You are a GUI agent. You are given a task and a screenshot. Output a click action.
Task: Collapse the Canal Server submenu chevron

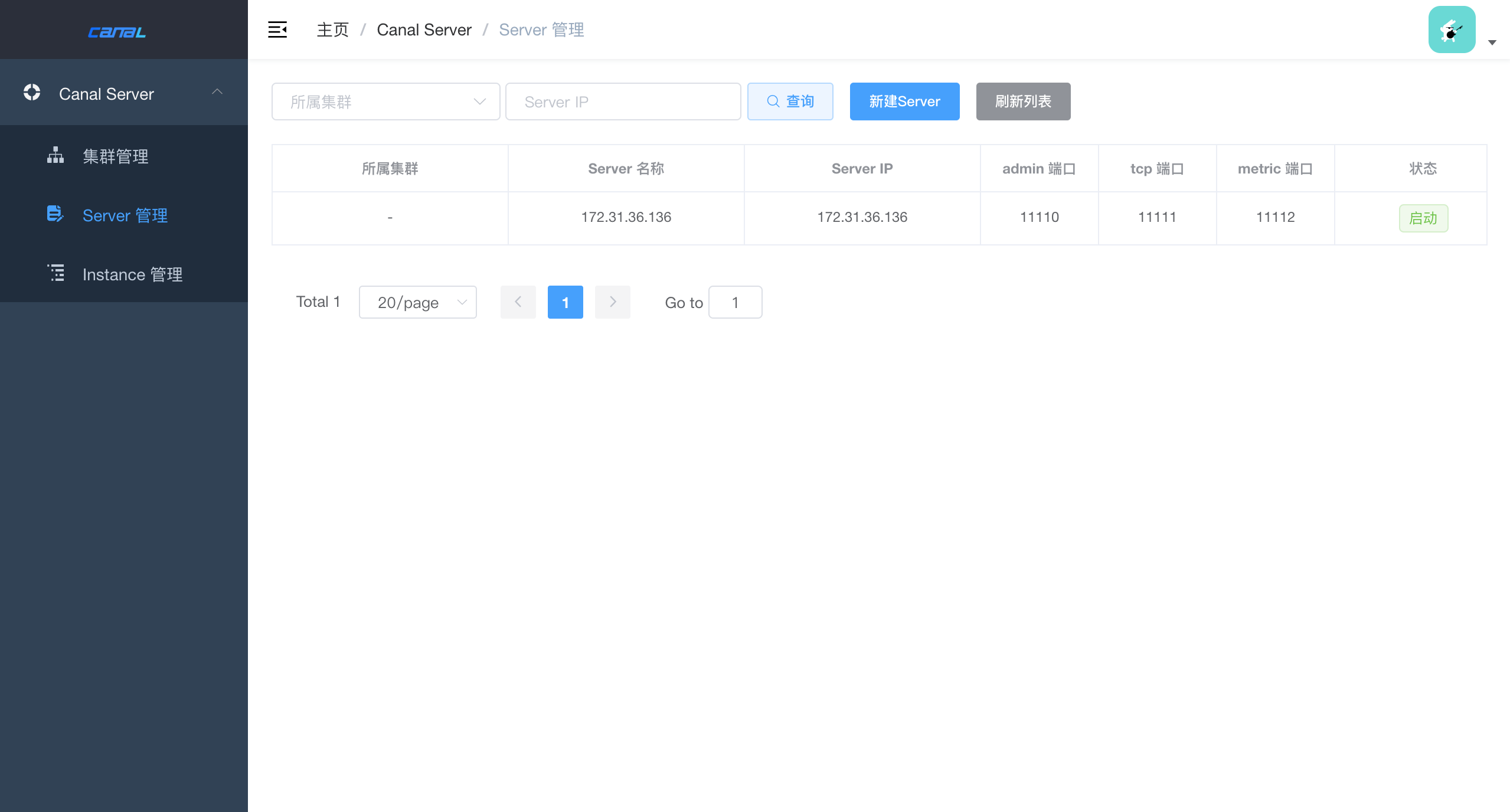(x=217, y=92)
